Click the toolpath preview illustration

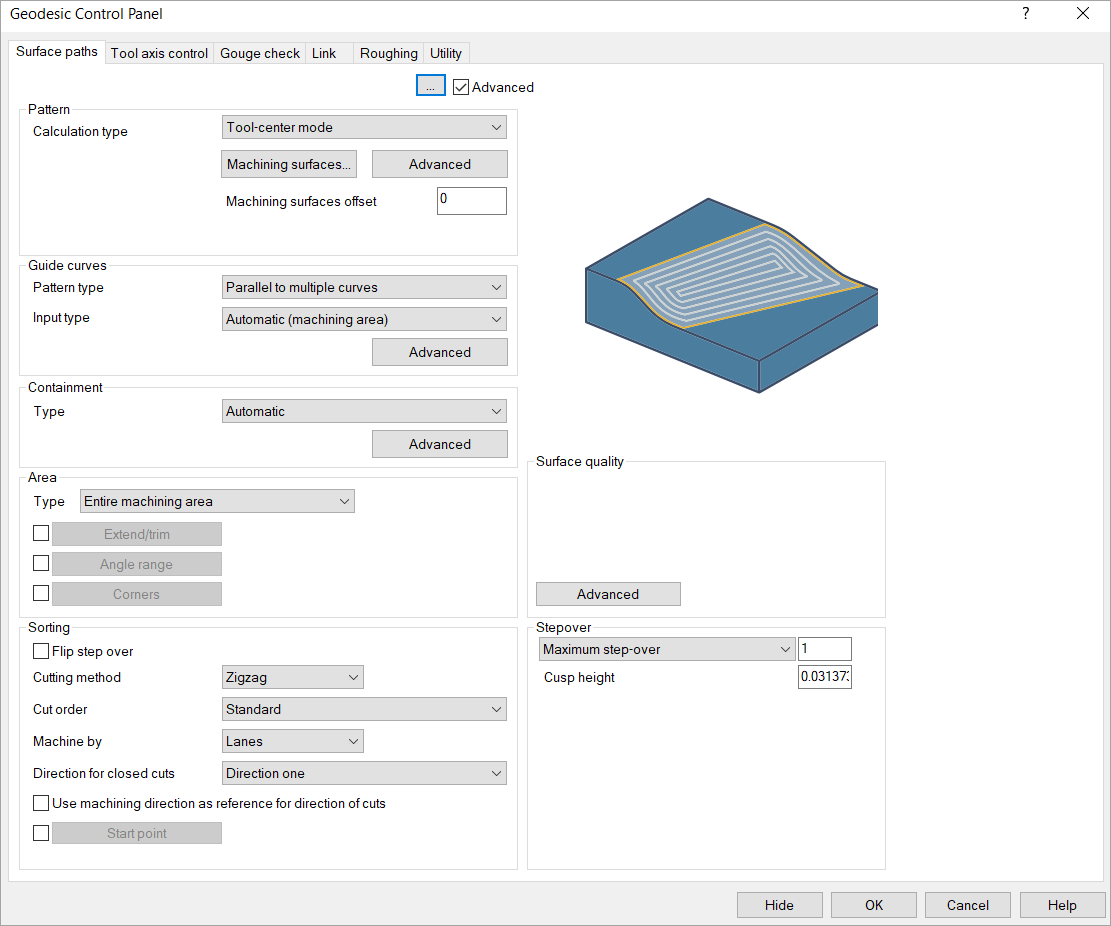click(x=731, y=293)
